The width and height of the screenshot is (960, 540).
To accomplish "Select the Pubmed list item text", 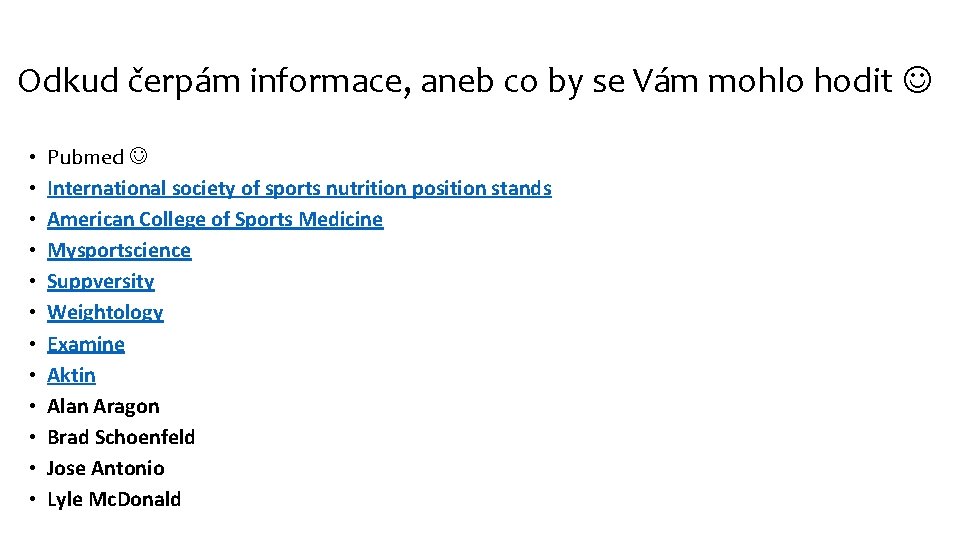I will coord(85,157).
